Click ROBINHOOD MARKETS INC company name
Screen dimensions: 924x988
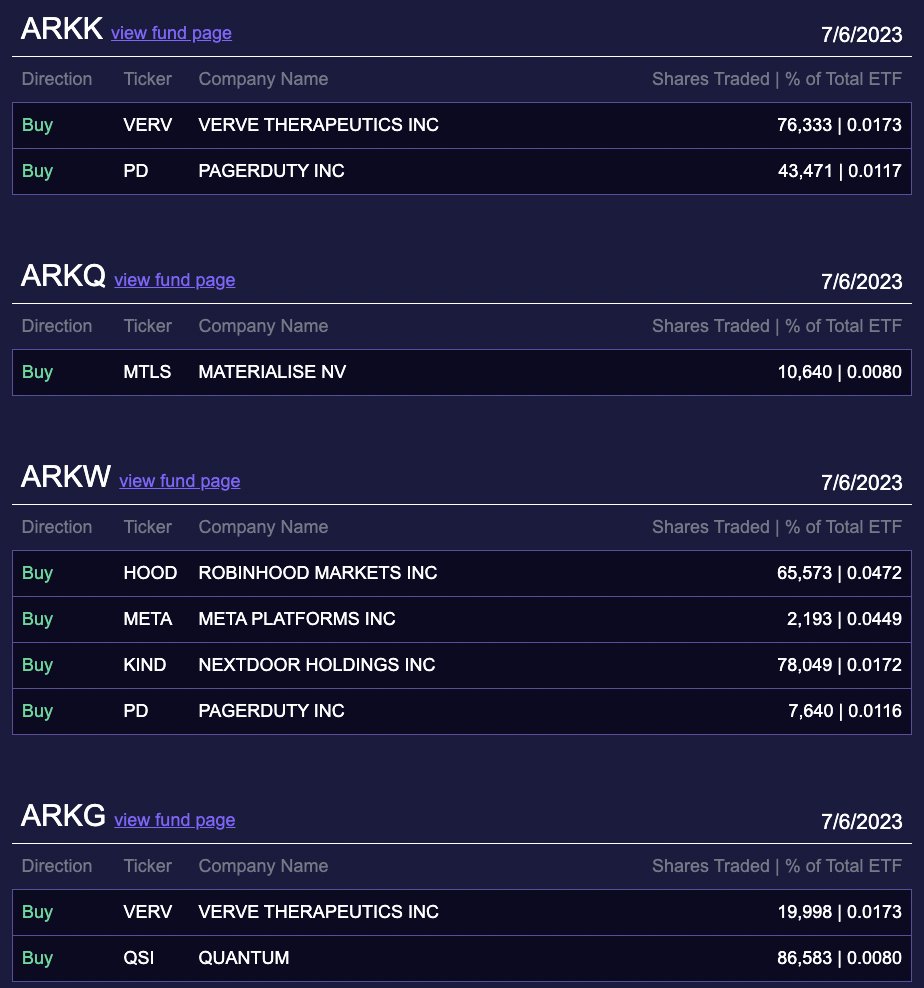pyautogui.click(x=318, y=573)
